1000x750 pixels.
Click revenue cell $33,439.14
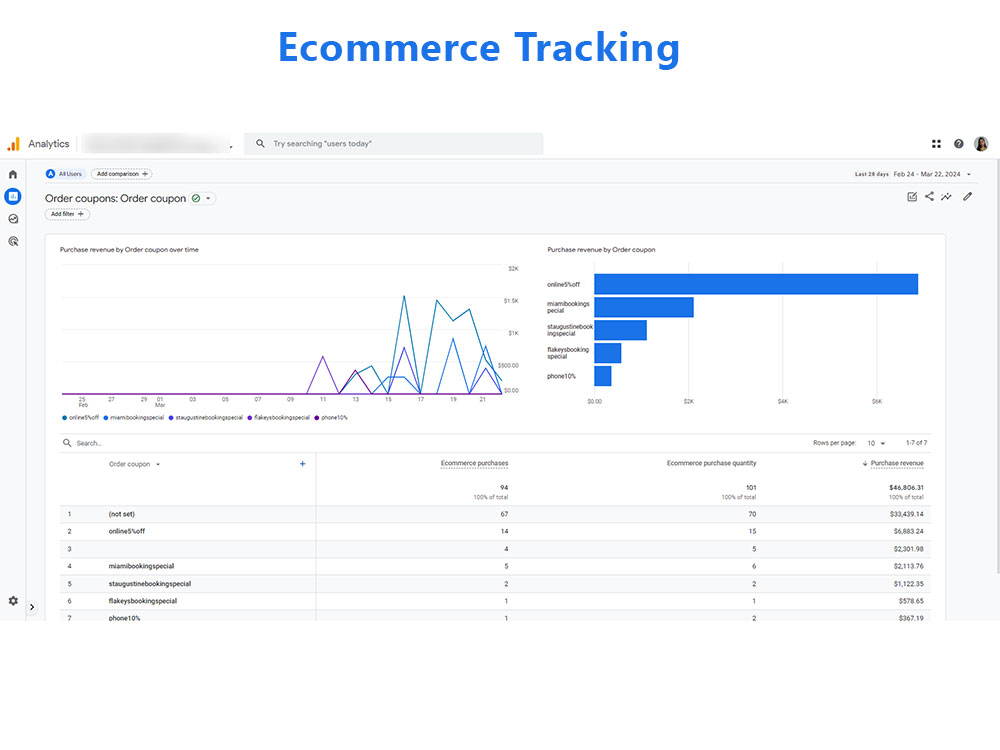[906, 514]
